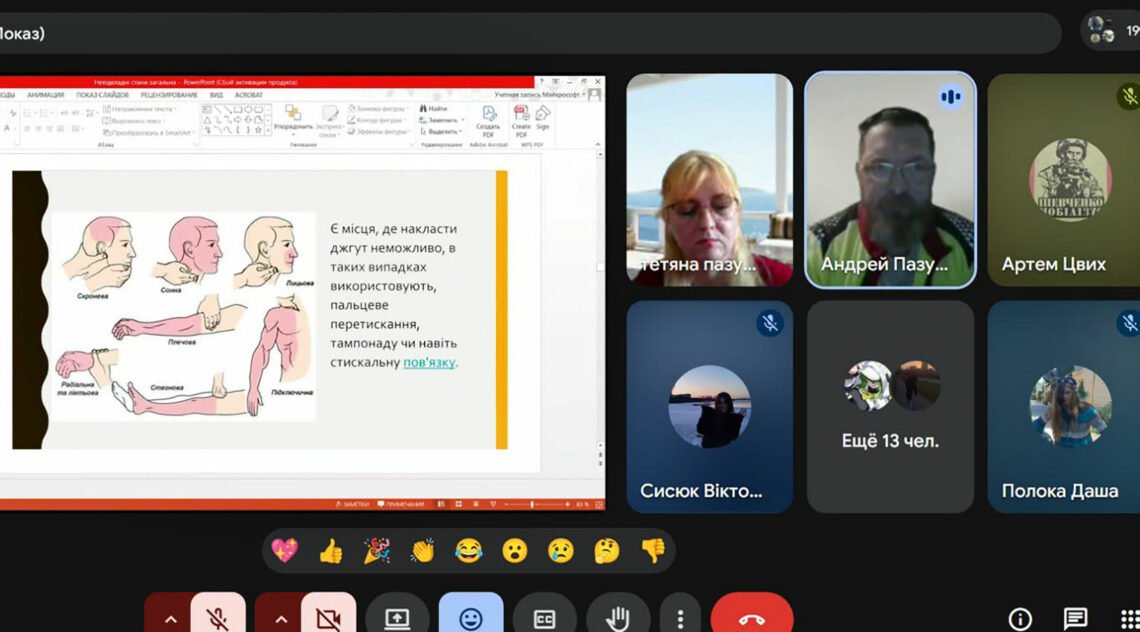Unmute the microphone in the call bar
1140x632 pixels.
(x=218, y=617)
